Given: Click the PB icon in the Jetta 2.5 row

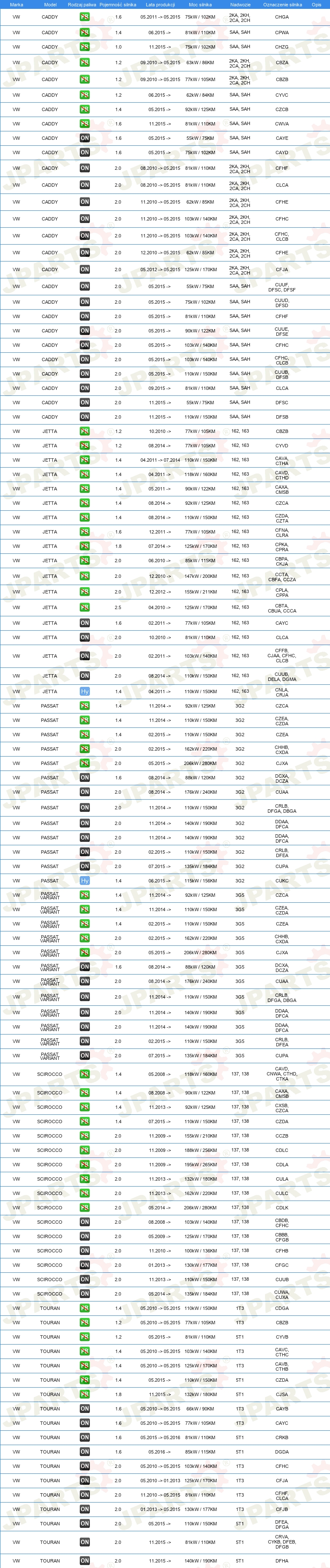Looking at the screenshot, I should coord(84,607).
